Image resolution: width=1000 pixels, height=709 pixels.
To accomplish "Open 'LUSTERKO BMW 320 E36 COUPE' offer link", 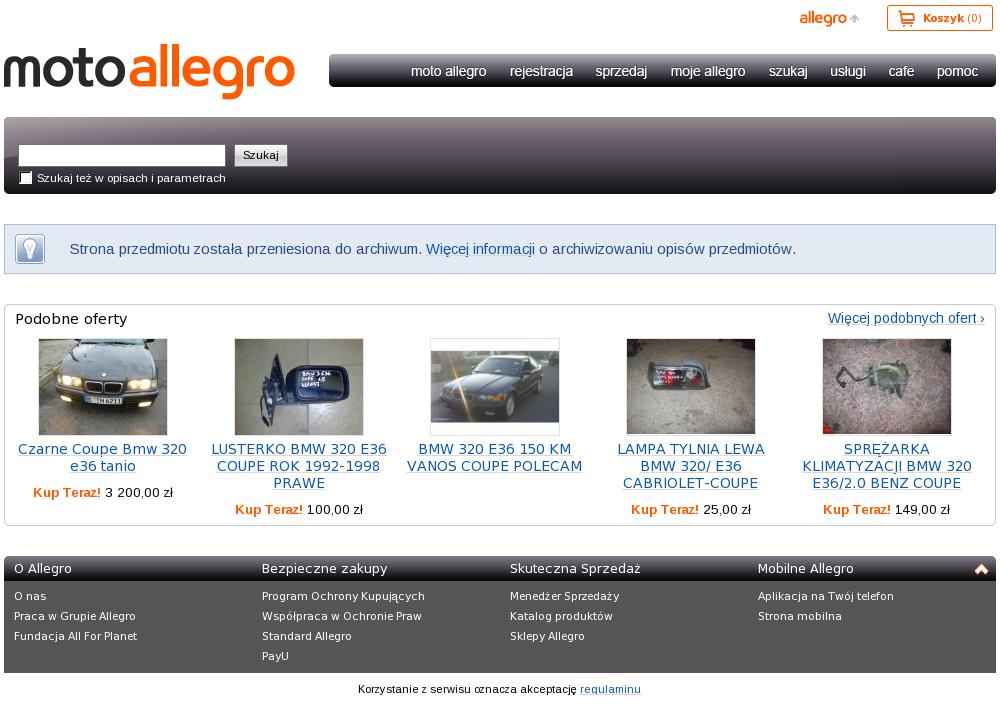I will tap(299, 466).
